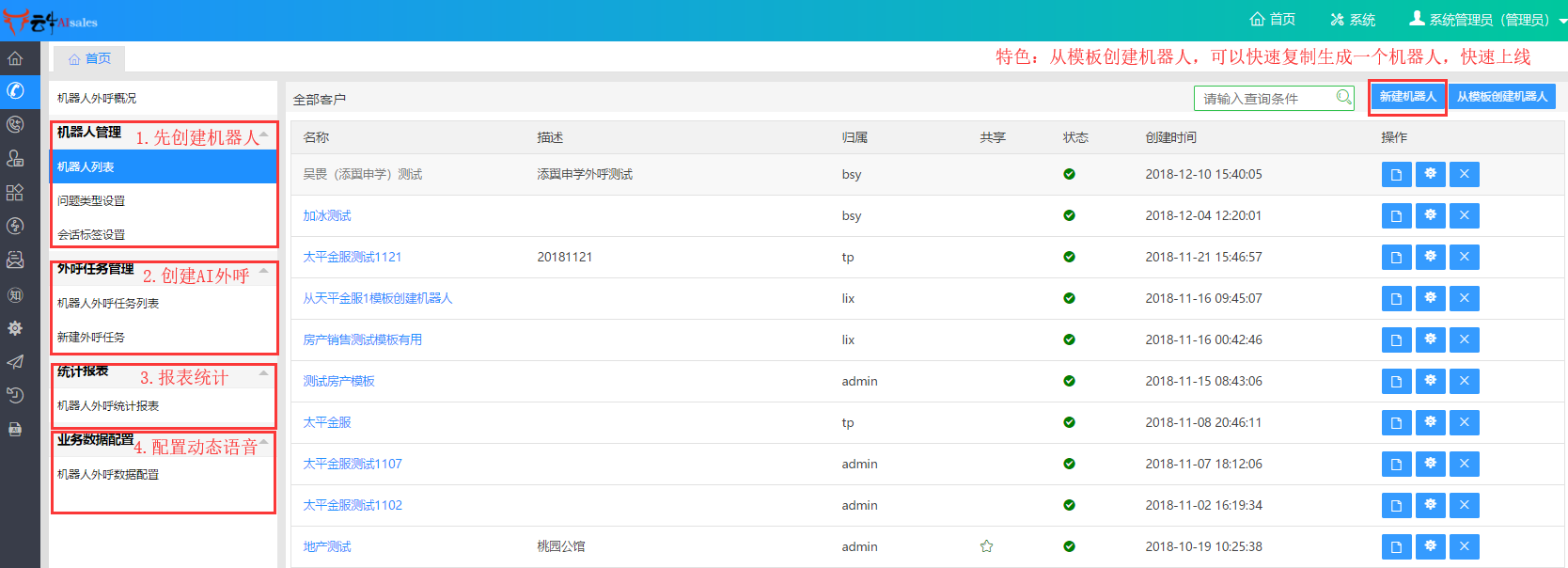Click the magnifier search icon in query box
This screenshot has width=1568, height=568.
[1343, 98]
